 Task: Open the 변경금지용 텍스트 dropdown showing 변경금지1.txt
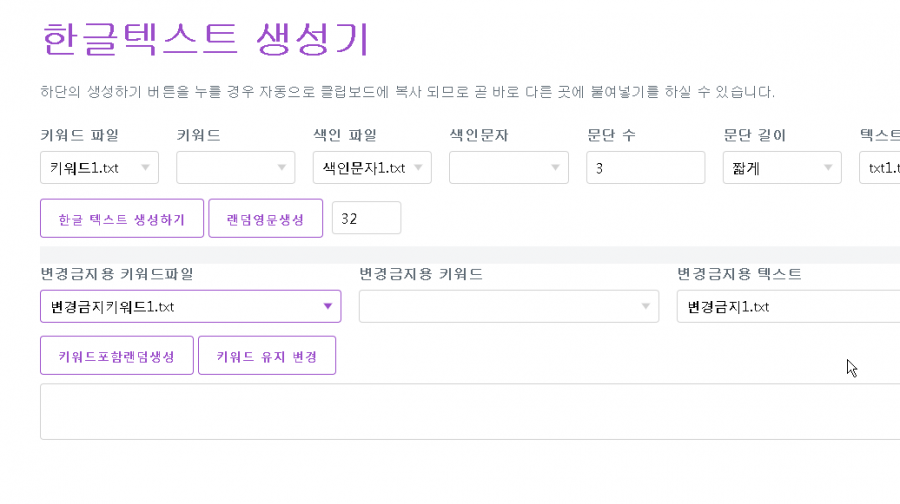click(x=788, y=307)
